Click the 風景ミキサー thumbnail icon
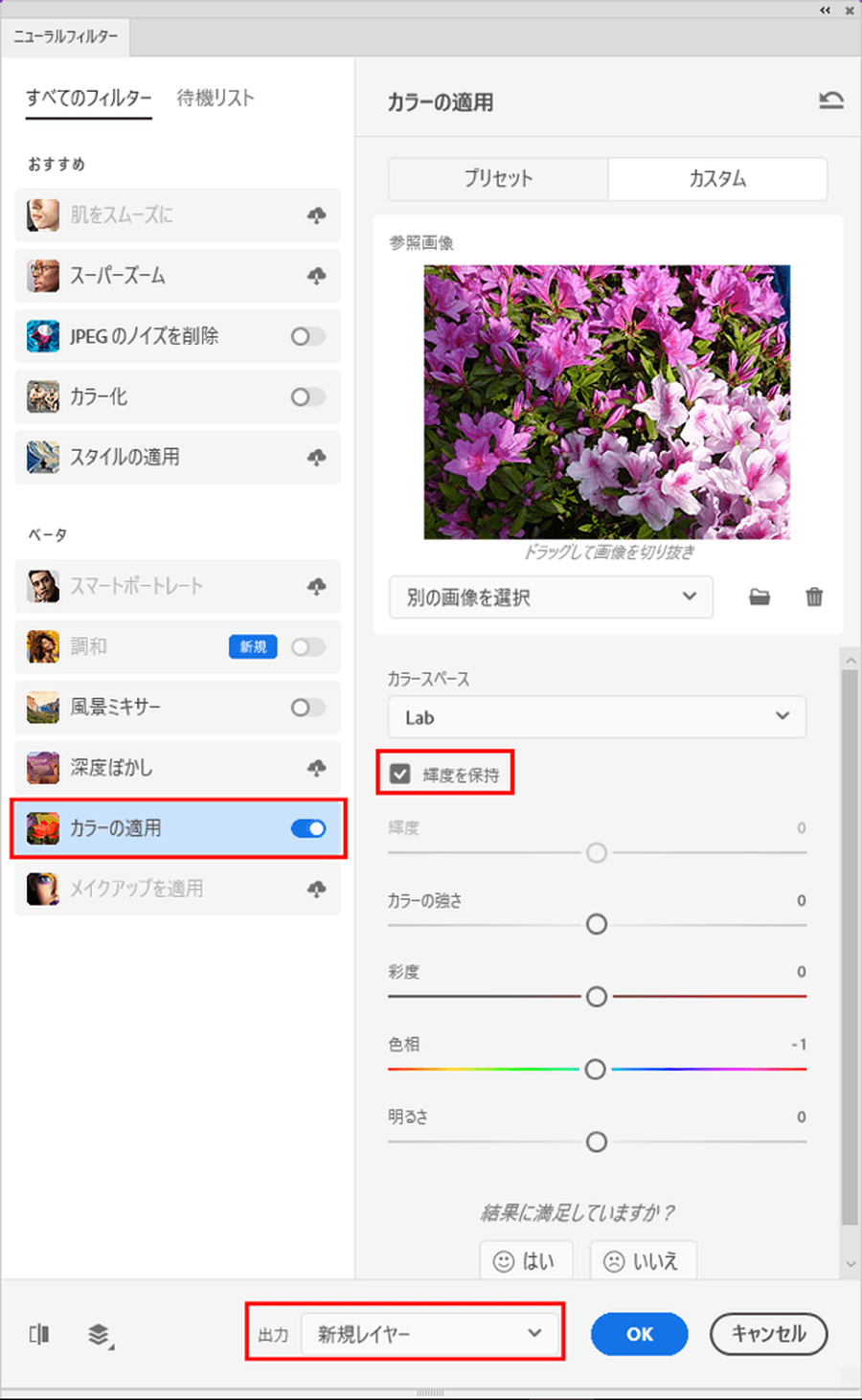The width and height of the screenshot is (862, 1400). coord(43,708)
